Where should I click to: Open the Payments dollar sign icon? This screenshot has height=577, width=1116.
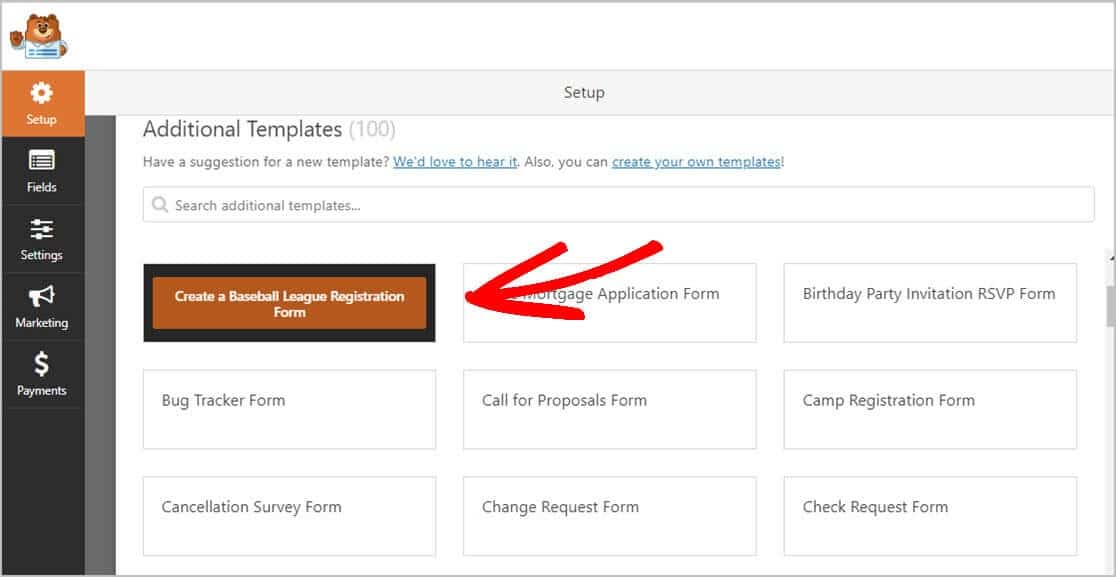pos(41,365)
